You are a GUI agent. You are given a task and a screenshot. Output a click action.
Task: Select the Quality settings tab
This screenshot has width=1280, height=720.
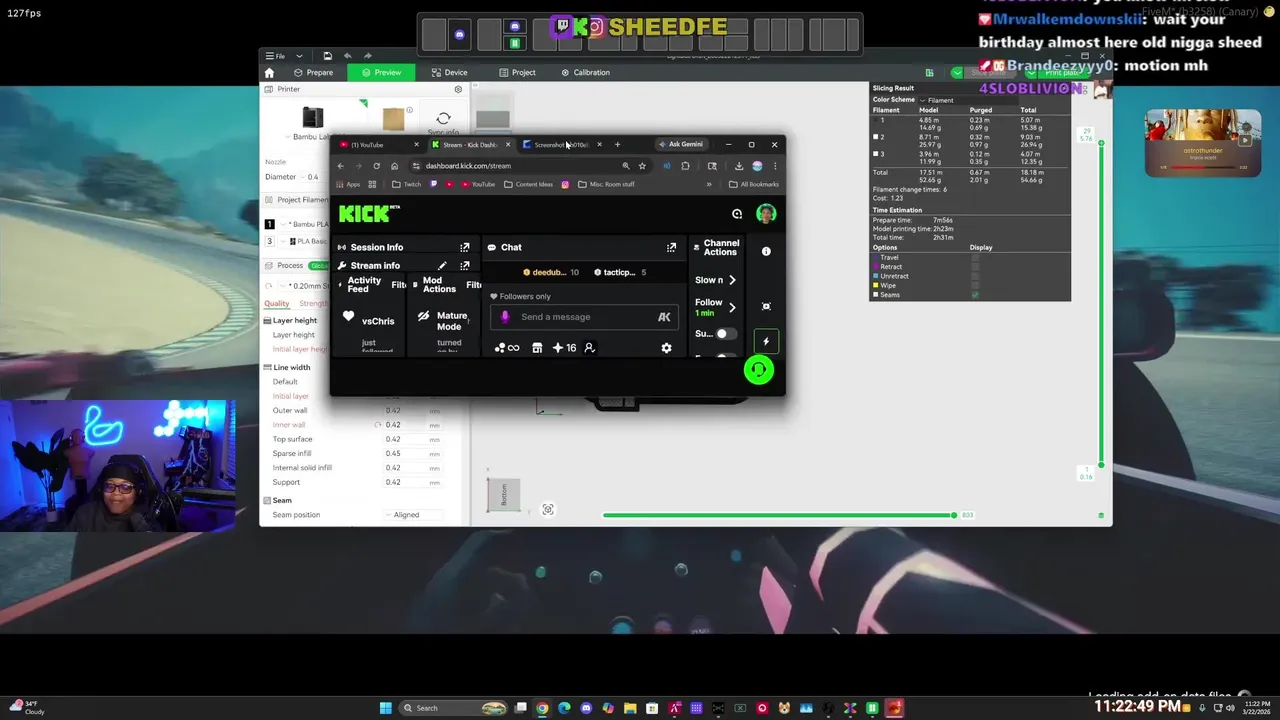tap(277, 303)
